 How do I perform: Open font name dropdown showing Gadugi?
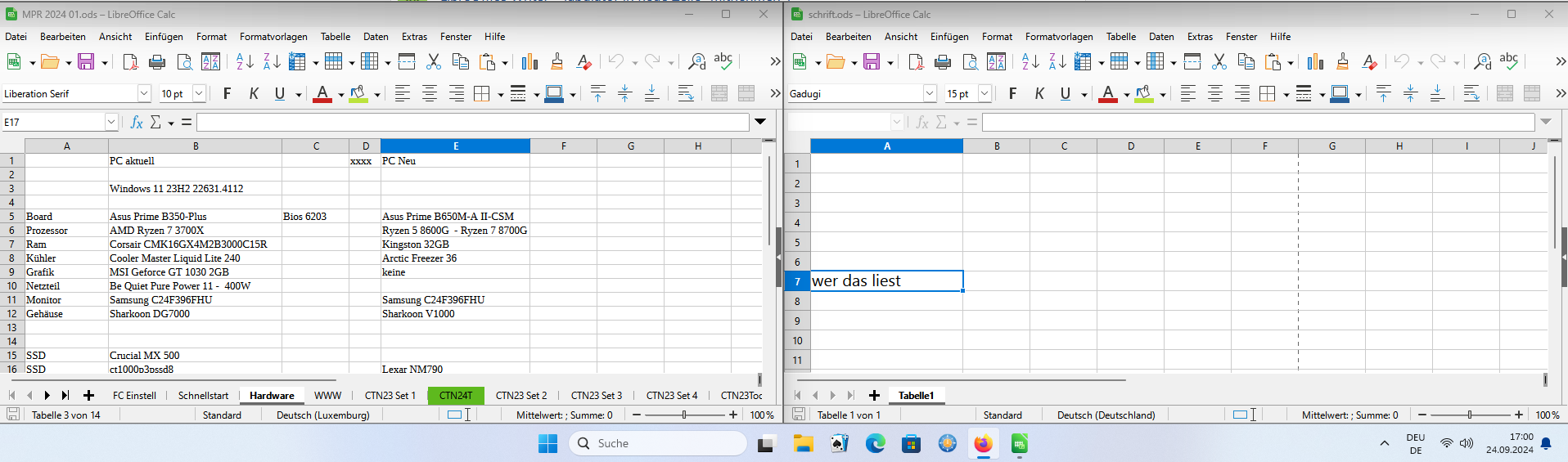pyautogui.click(x=930, y=94)
